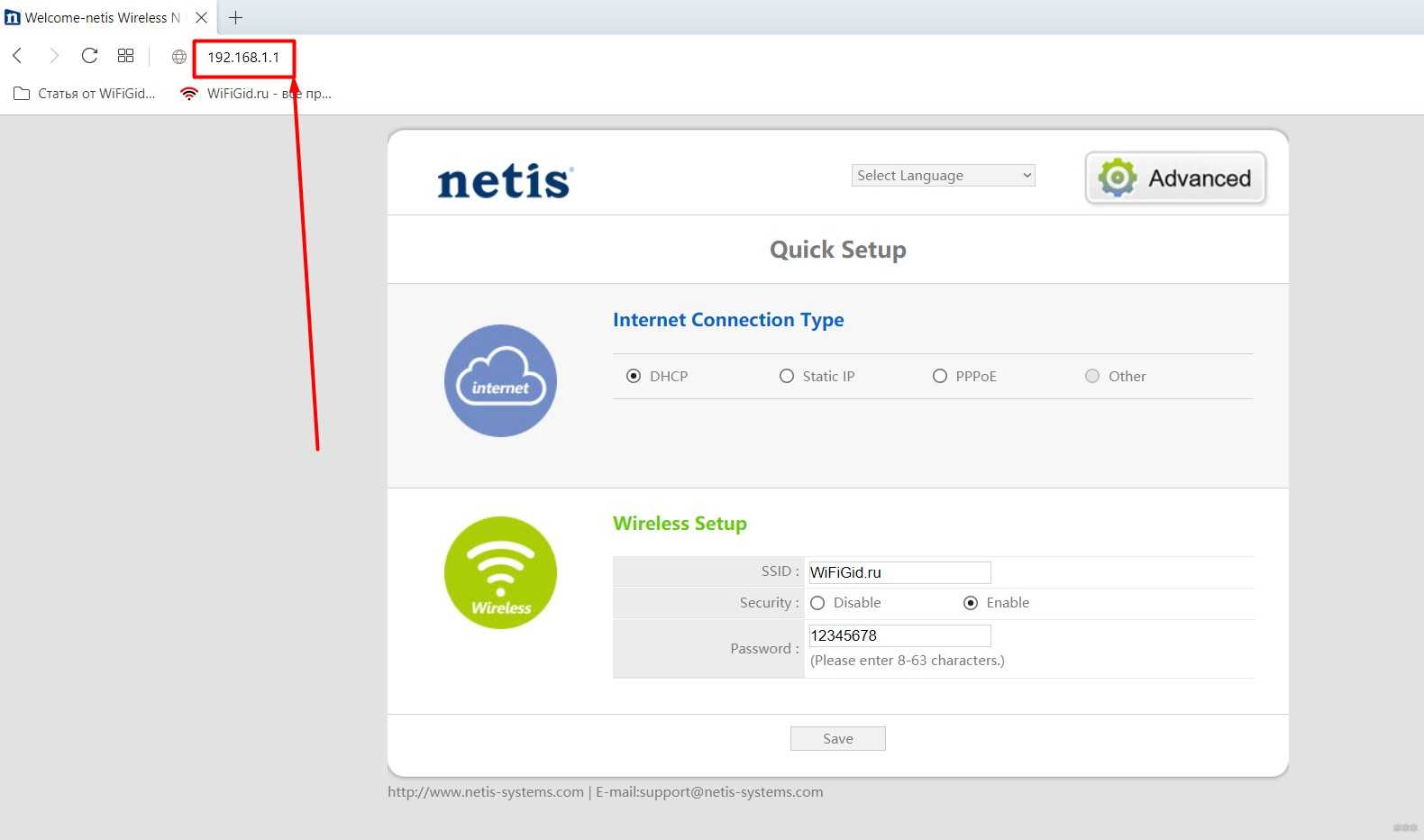Screen dimensions: 1424x840
Task: Open the tab overview grid icon
Action: 125,56
